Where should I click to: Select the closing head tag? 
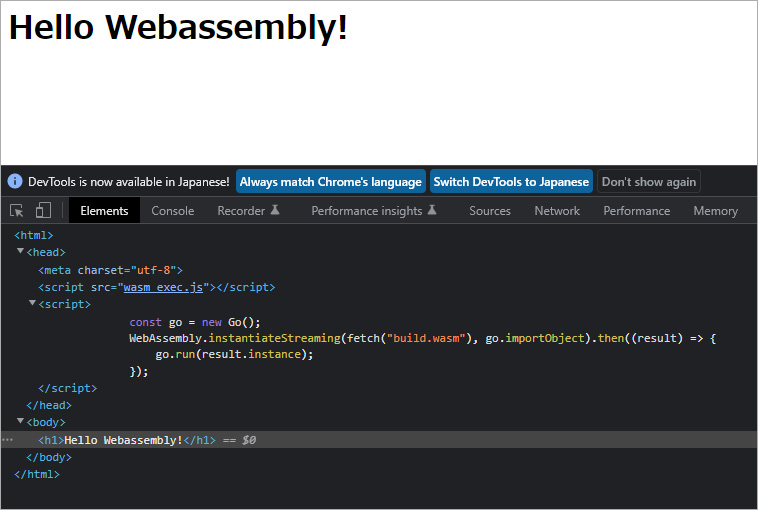click(49, 405)
